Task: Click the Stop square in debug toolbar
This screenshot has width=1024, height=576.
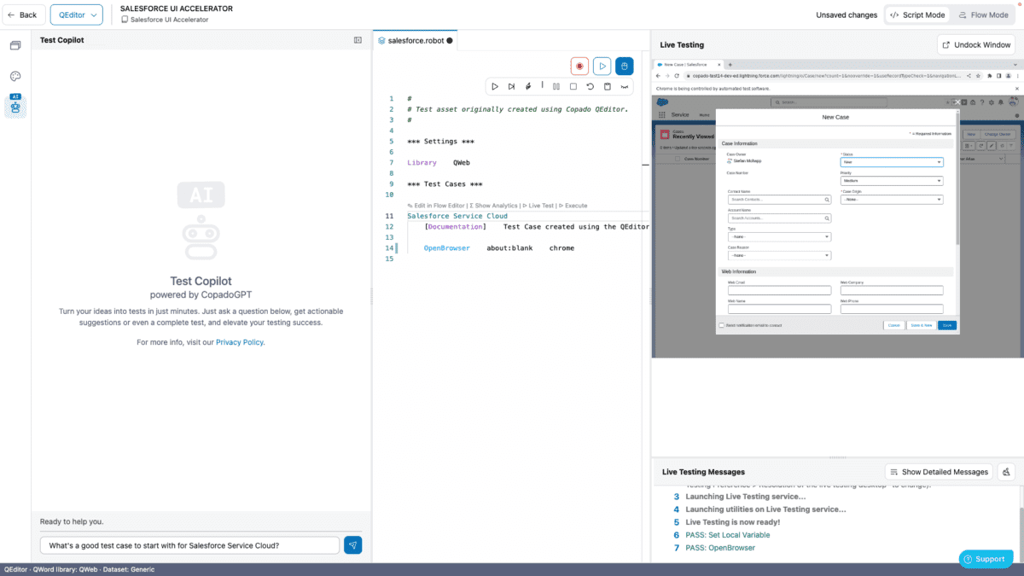Action: click(x=573, y=86)
